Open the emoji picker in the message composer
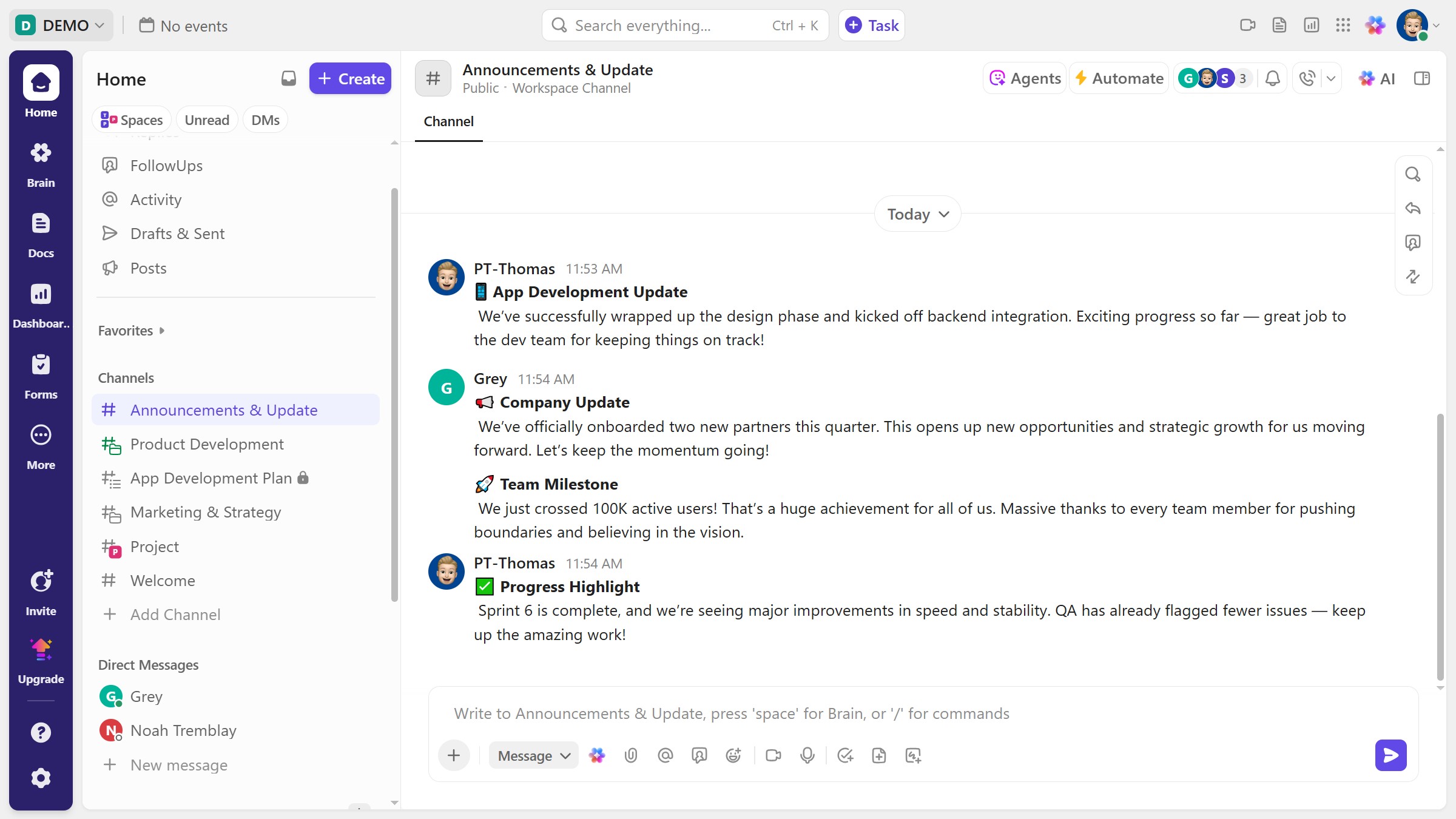The height and width of the screenshot is (819, 1456). tap(733, 755)
